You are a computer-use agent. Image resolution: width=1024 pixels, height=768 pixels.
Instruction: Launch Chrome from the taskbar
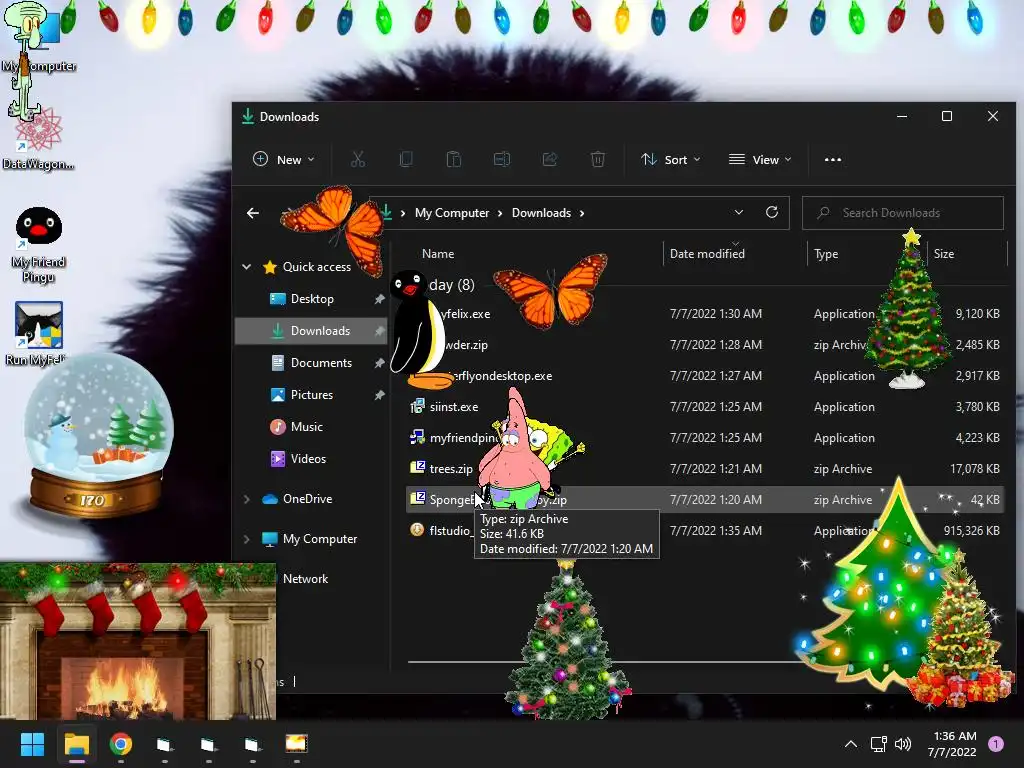click(121, 744)
